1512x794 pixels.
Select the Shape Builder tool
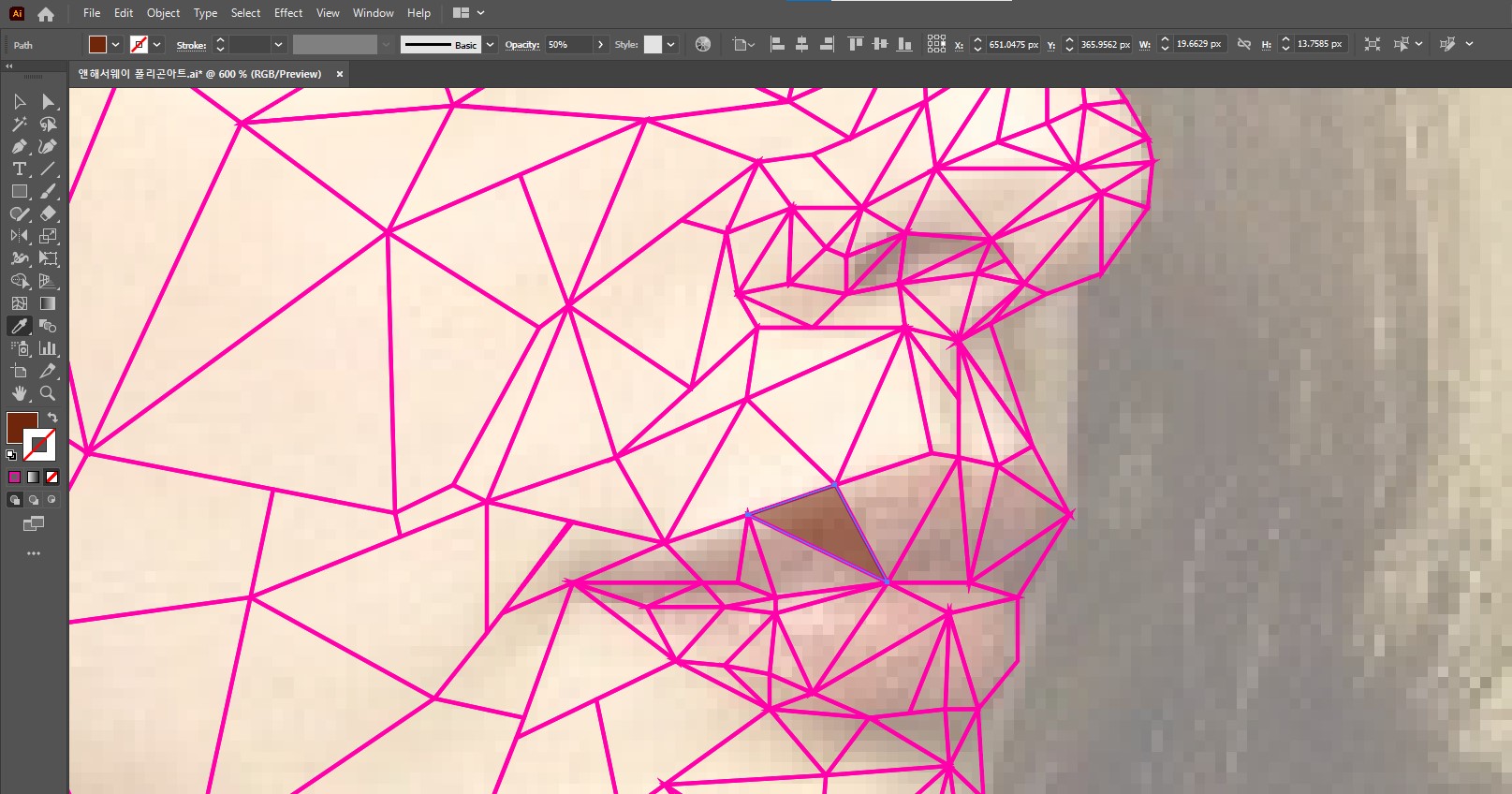tap(20, 281)
